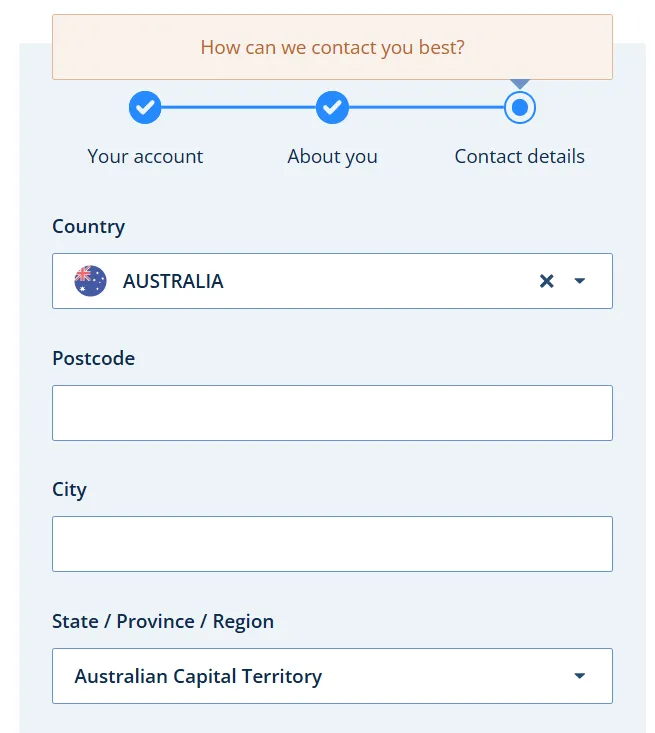The height and width of the screenshot is (733, 655).
Task: Click the AUSTRALIA country name text
Action: pos(173,281)
